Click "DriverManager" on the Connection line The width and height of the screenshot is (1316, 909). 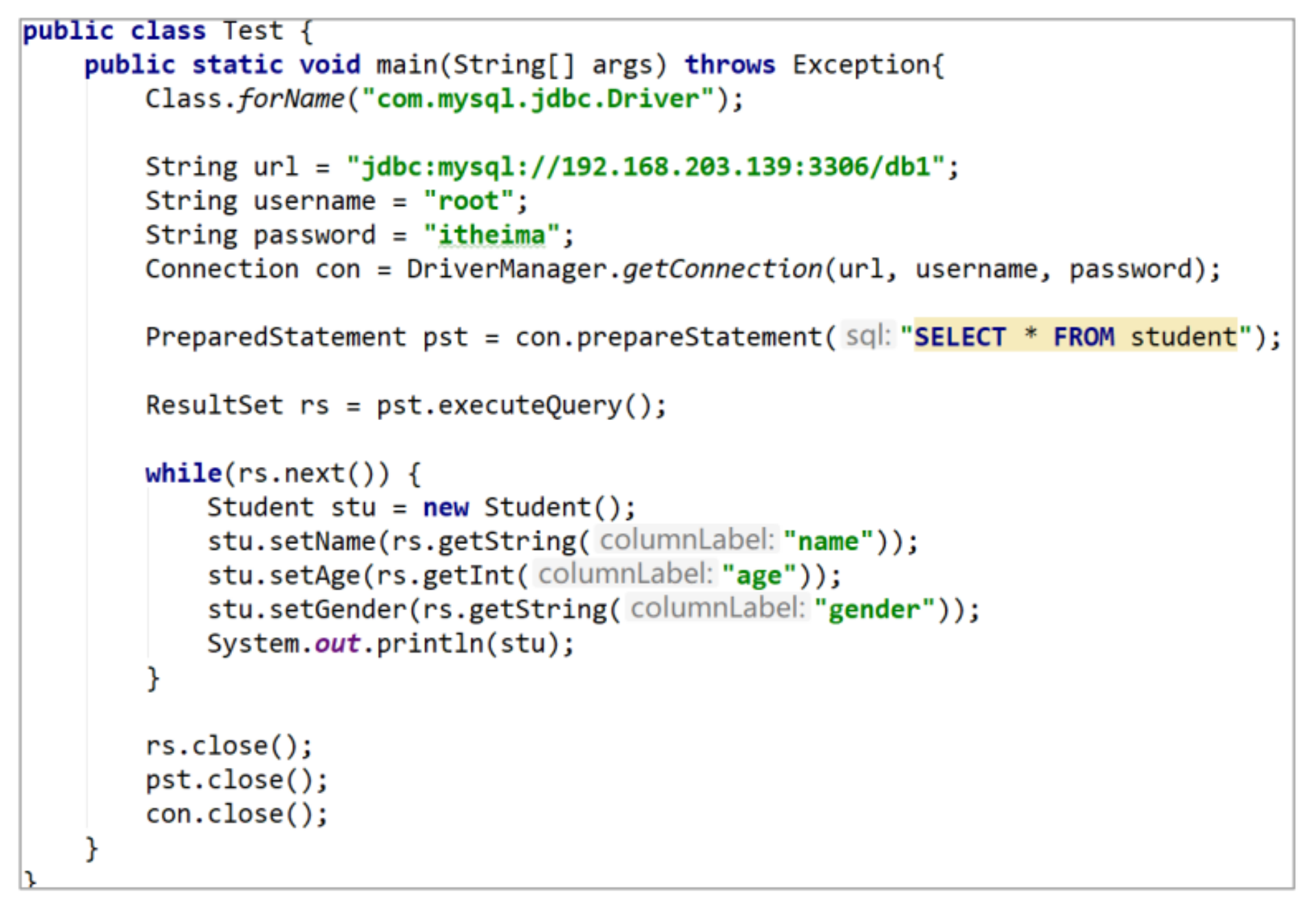pyautogui.click(x=507, y=269)
